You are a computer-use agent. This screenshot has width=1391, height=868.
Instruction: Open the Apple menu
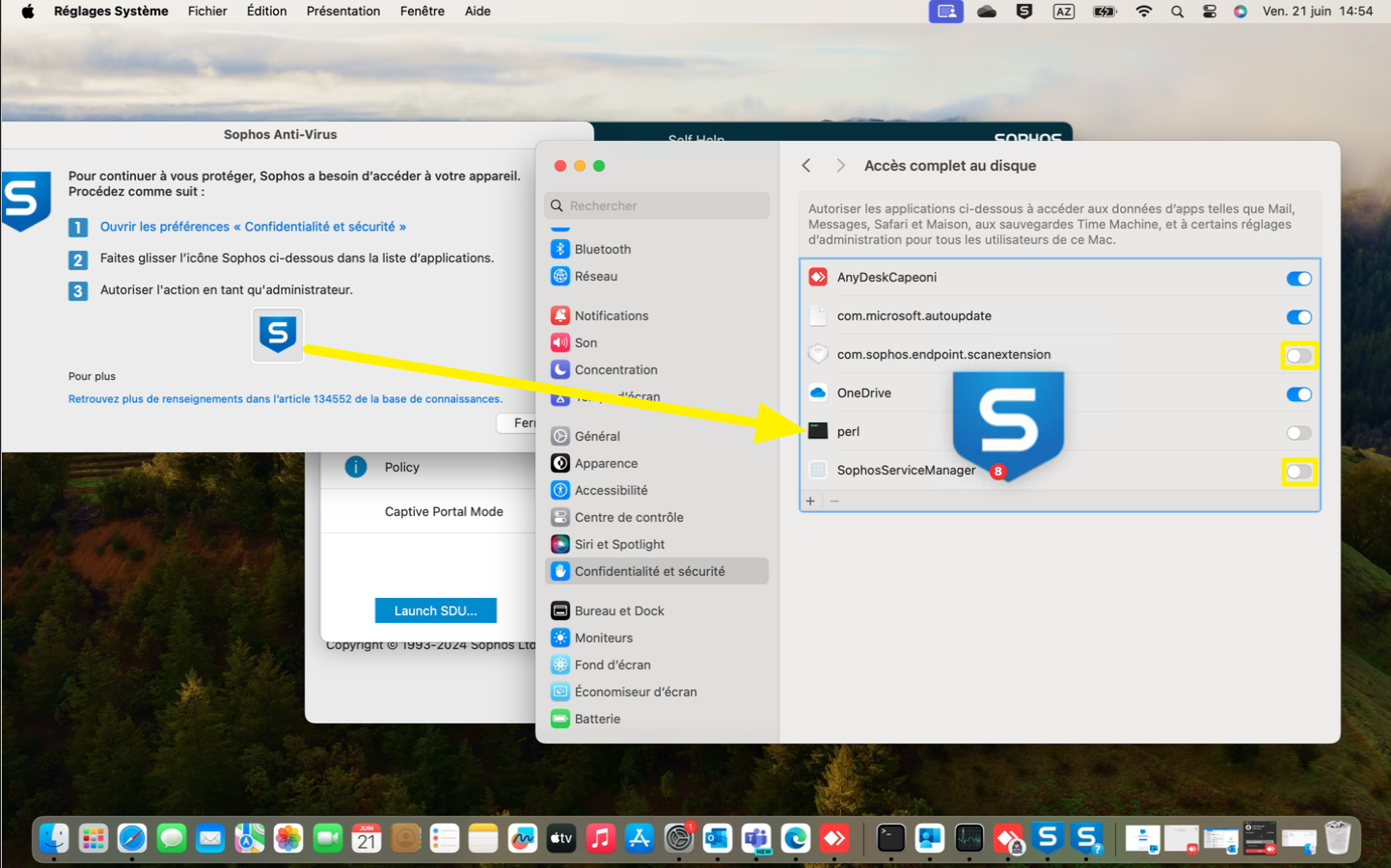pyautogui.click(x=28, y=12)
